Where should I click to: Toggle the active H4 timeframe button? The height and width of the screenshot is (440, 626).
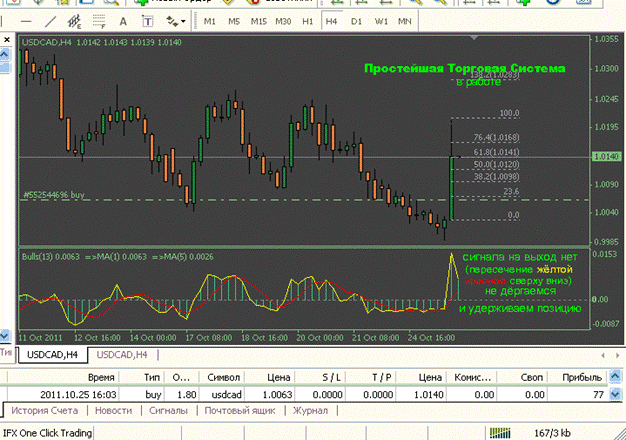[331, 21]
